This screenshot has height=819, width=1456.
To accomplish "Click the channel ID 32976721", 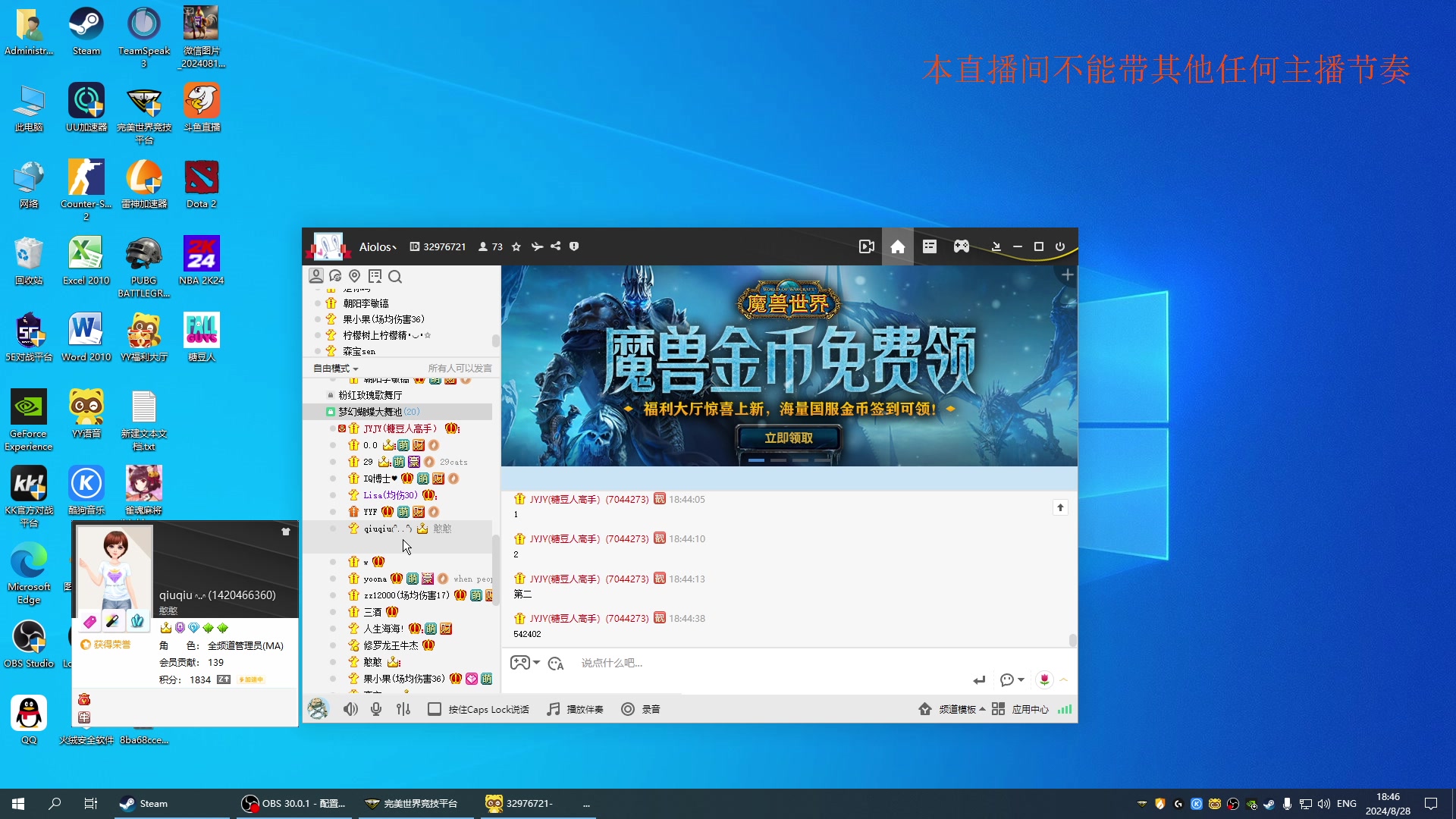I will [x=438, y=247].
